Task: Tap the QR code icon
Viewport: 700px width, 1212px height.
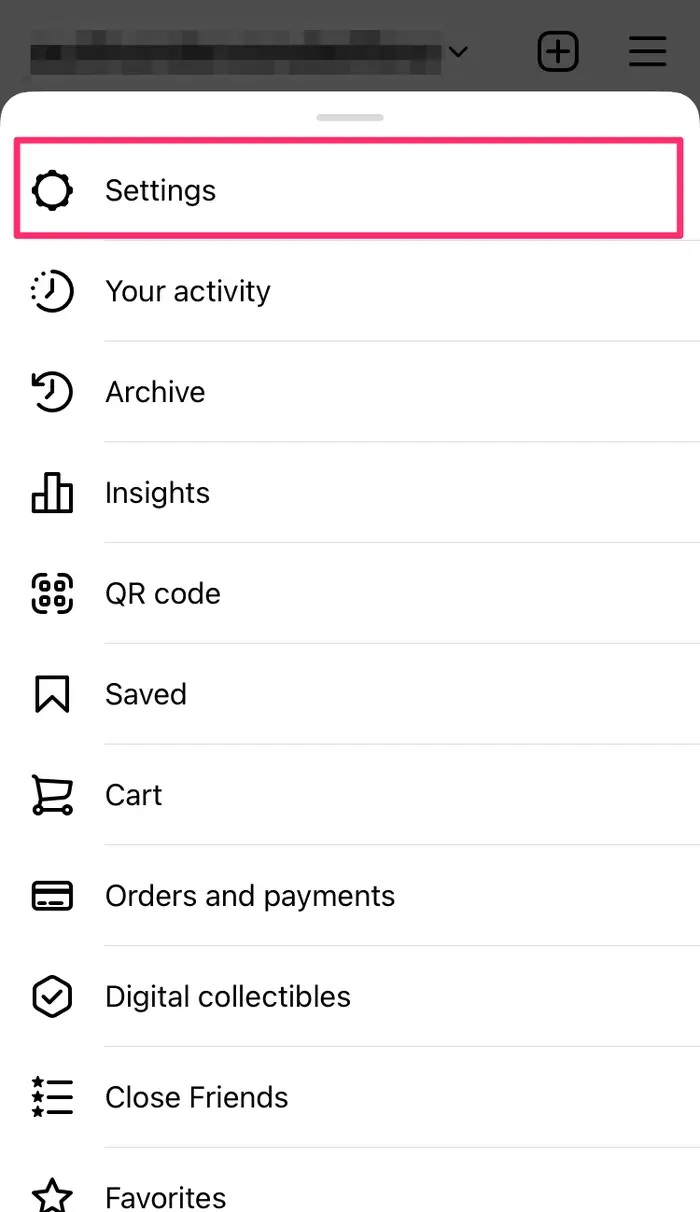Action: 52,594
